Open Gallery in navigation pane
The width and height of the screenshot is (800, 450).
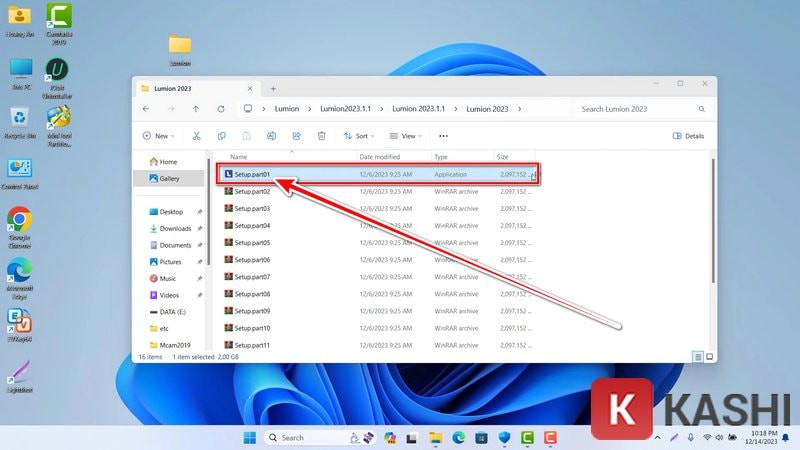click(x=168, y=179)
